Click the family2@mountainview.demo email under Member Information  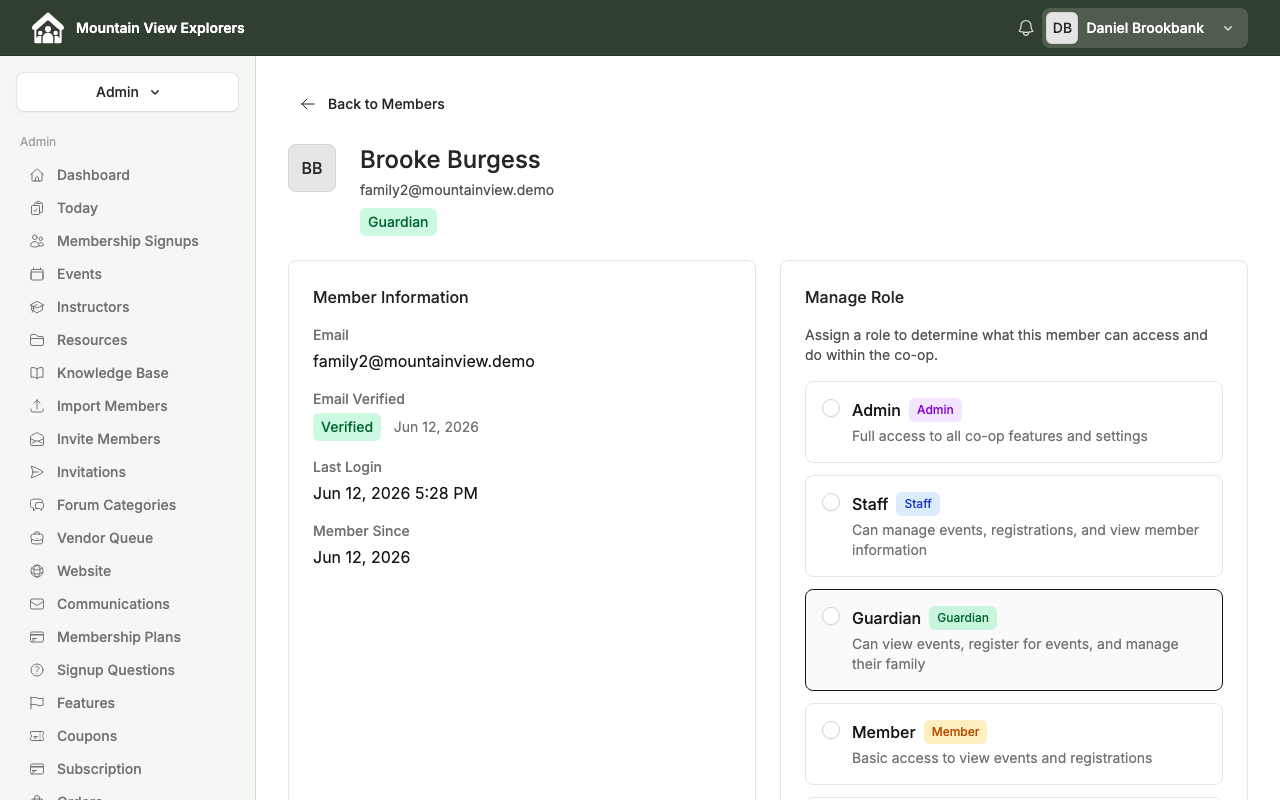pos(424,361)
